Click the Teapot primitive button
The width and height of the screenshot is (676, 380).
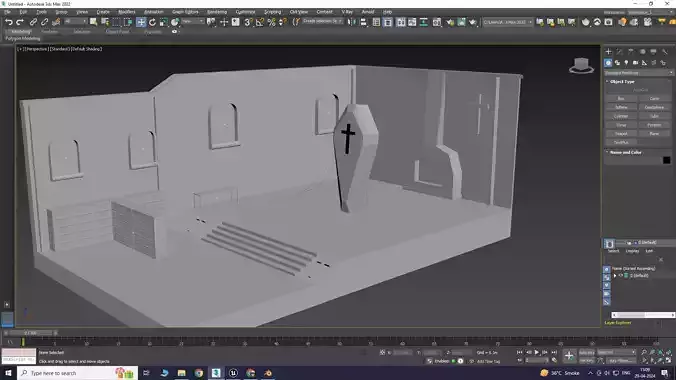pyautogui.click(x=621, y=134)
